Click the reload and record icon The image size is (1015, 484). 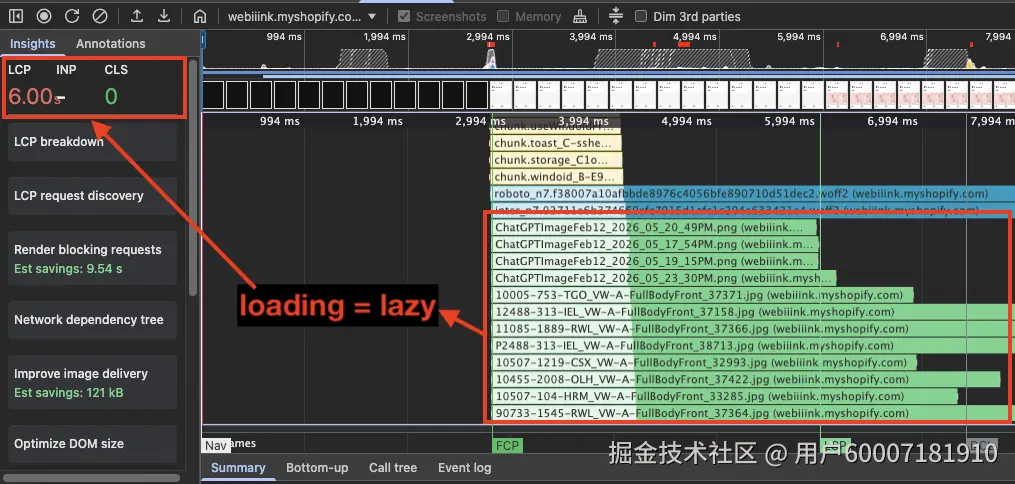tap(72, 16)
